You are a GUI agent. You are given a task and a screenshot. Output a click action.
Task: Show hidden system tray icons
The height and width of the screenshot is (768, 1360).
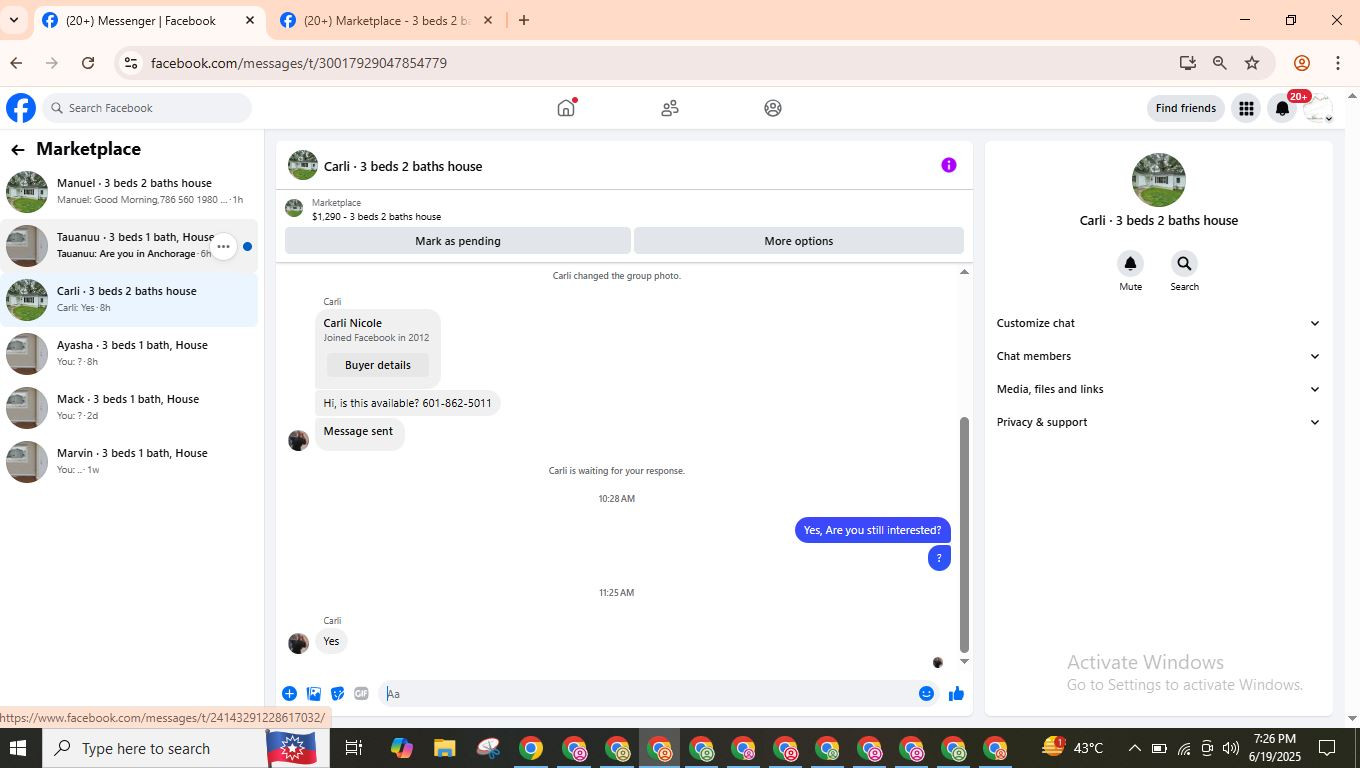point(1134,748)
